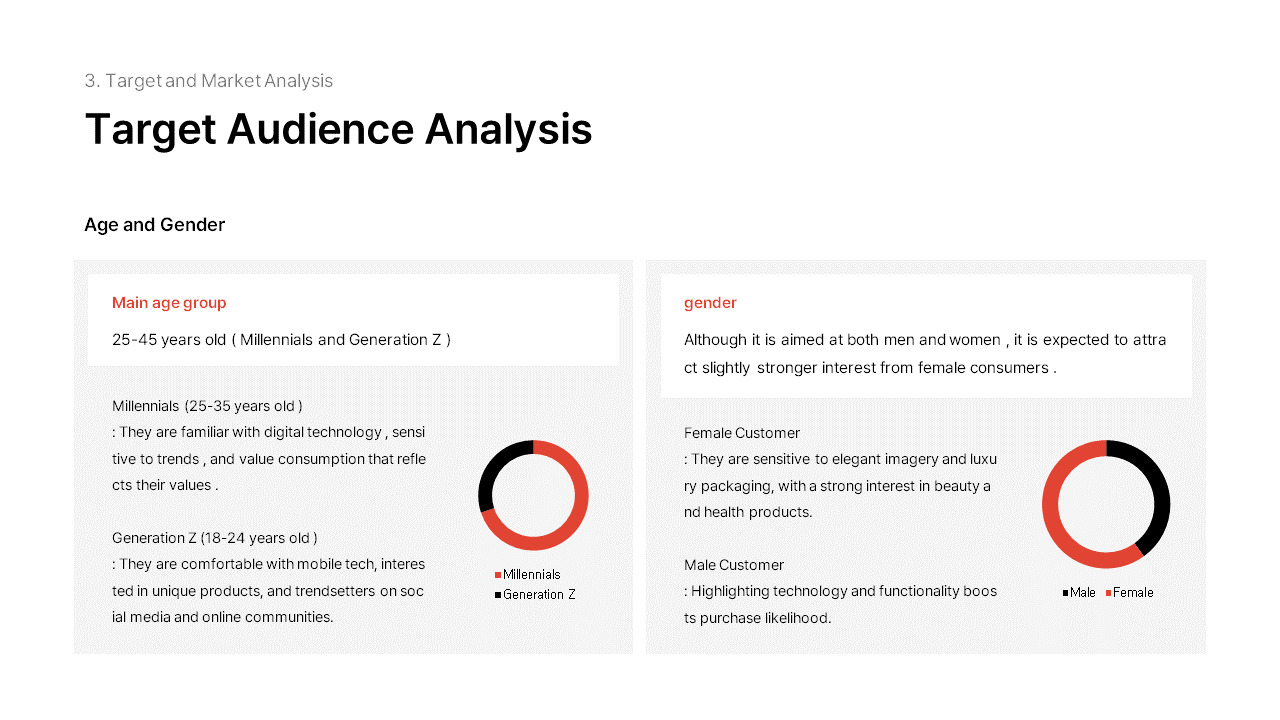1280x720 pixels.
Task: Click the "25-45 years old" text line
Action: (281, 340)
